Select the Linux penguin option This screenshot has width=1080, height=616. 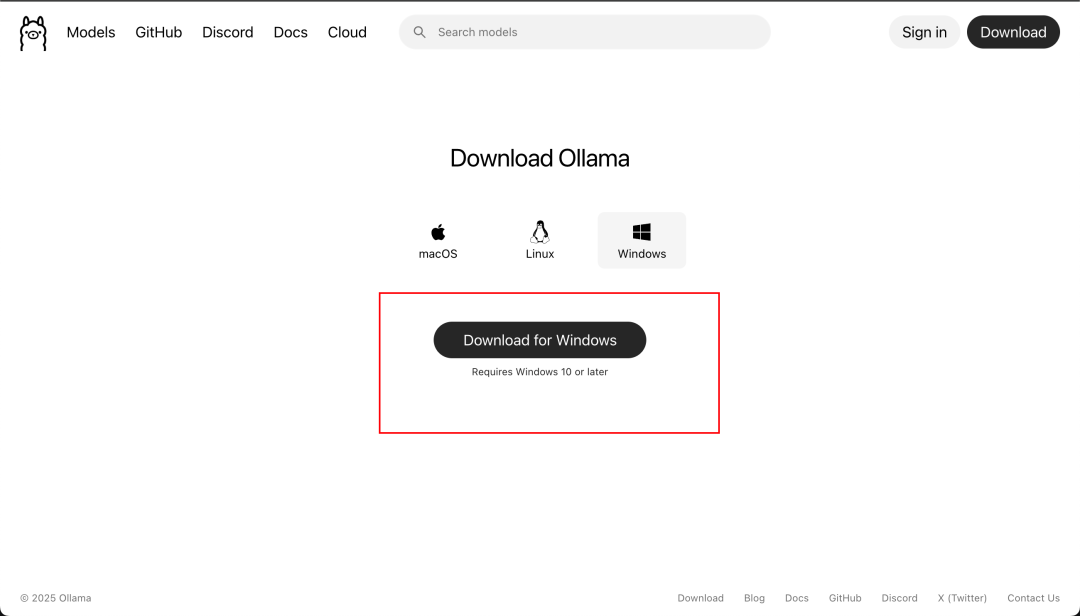[540, 240]
